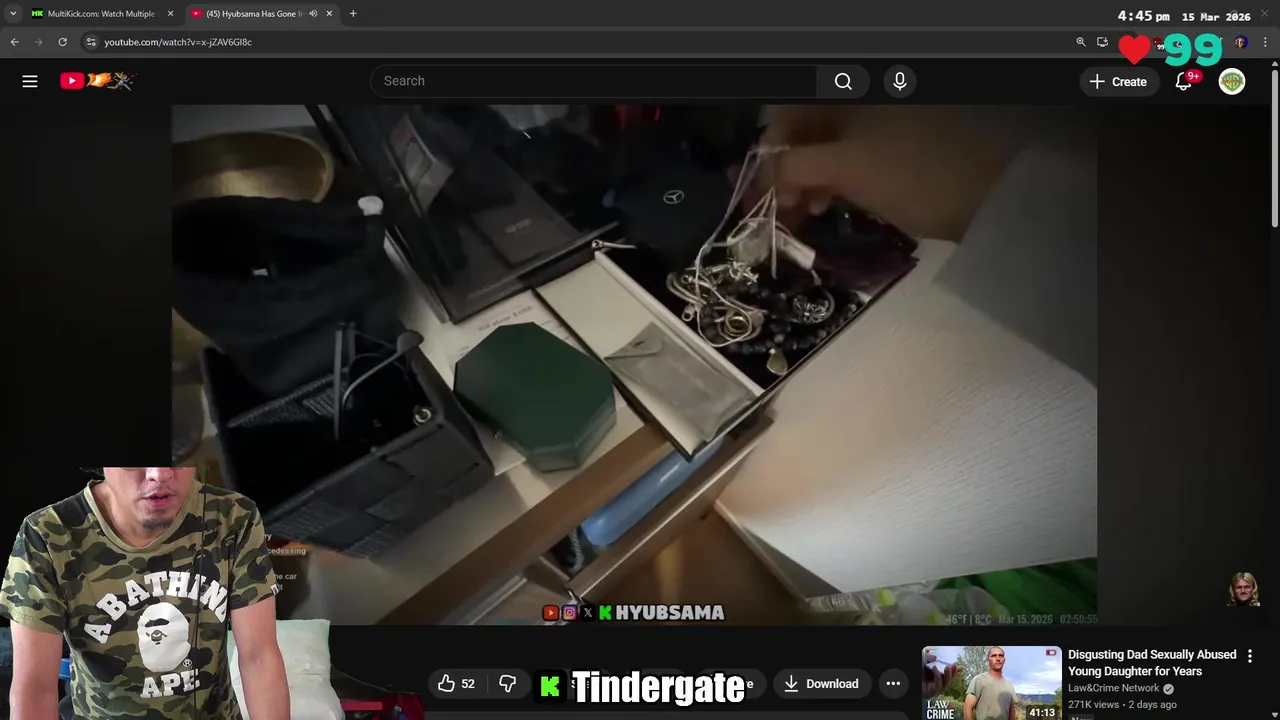This screenshot has width=1280, height=720.
Task: Open the browser profile avatar
Action: (1241, 42)
